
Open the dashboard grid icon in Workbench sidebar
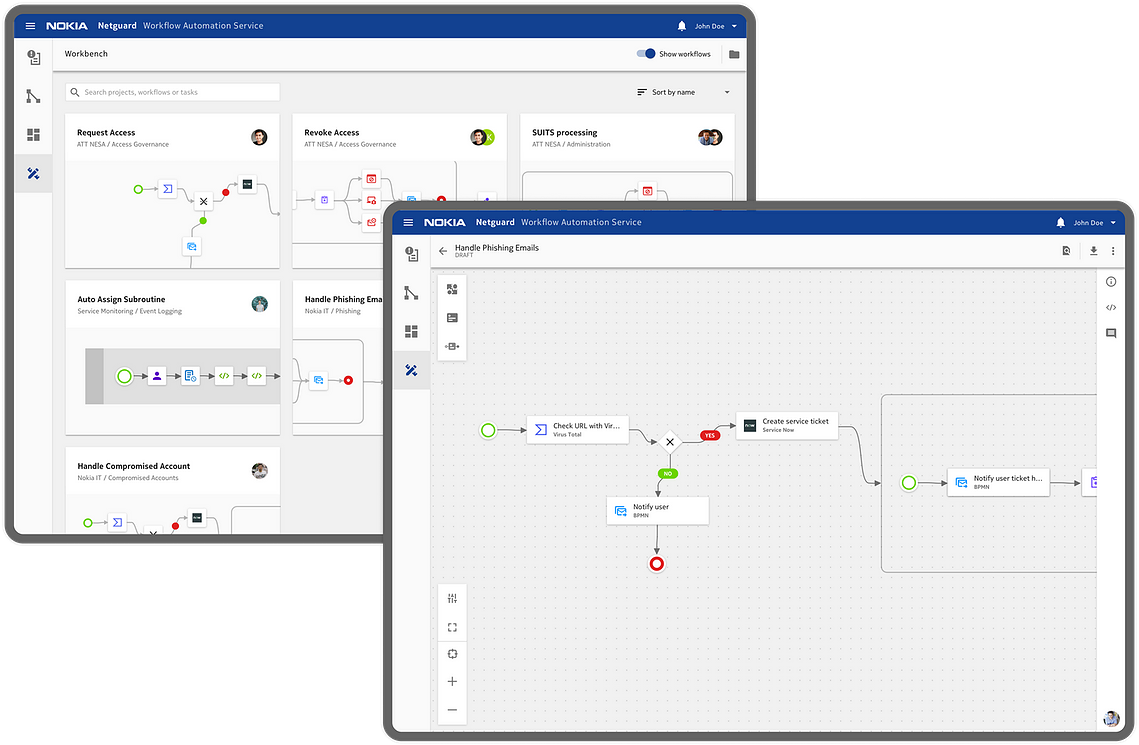(33, 135)
